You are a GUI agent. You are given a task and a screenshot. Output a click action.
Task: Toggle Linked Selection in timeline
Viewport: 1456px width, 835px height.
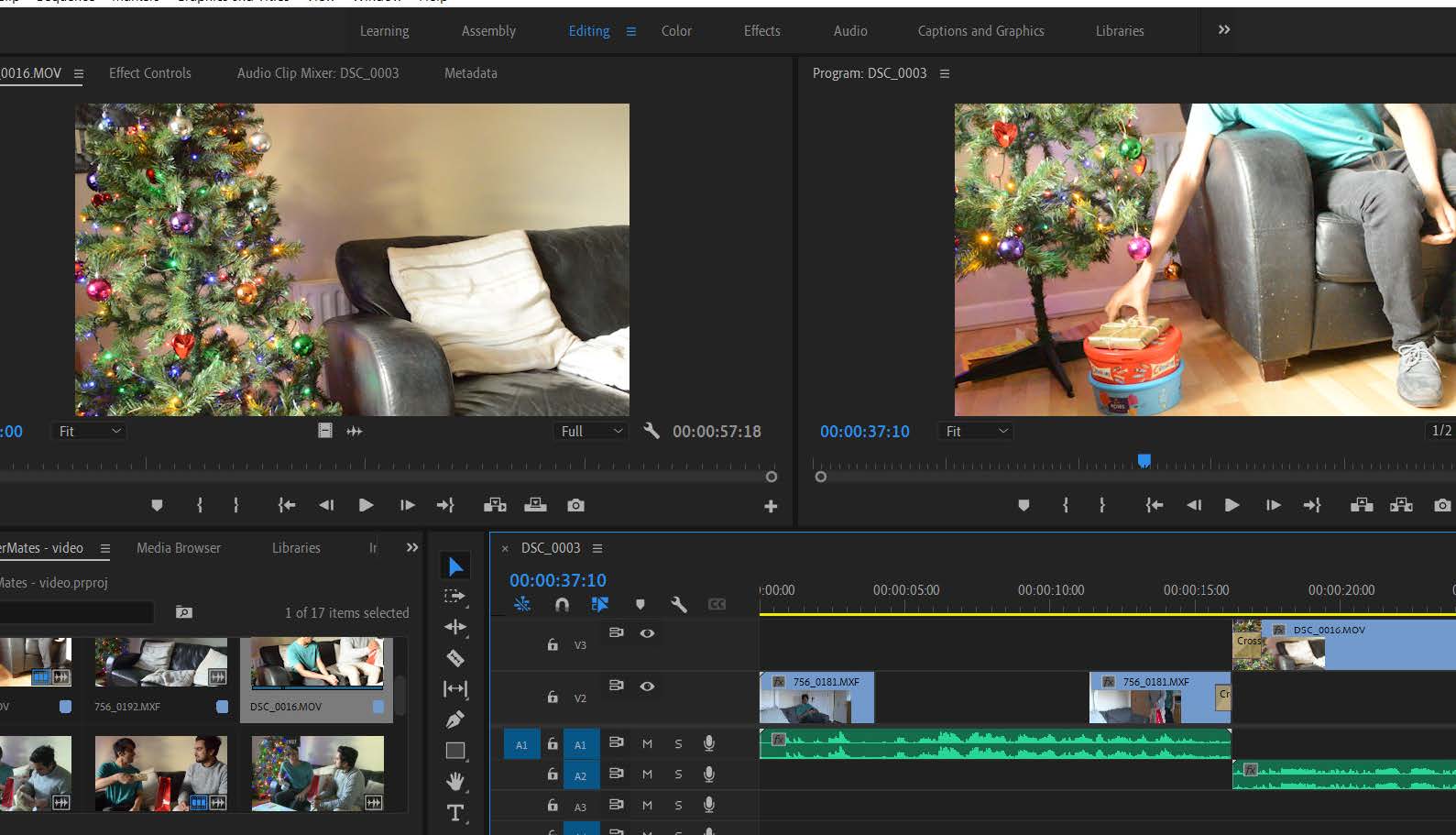tap(600, 604)
